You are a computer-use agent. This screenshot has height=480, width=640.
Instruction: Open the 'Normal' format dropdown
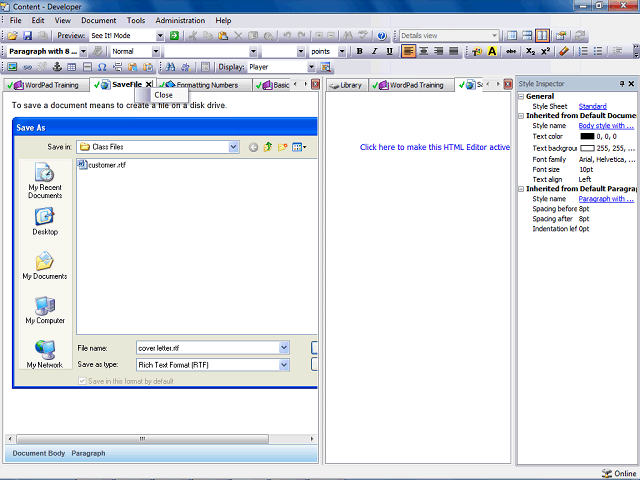click(x=156, y=51)
